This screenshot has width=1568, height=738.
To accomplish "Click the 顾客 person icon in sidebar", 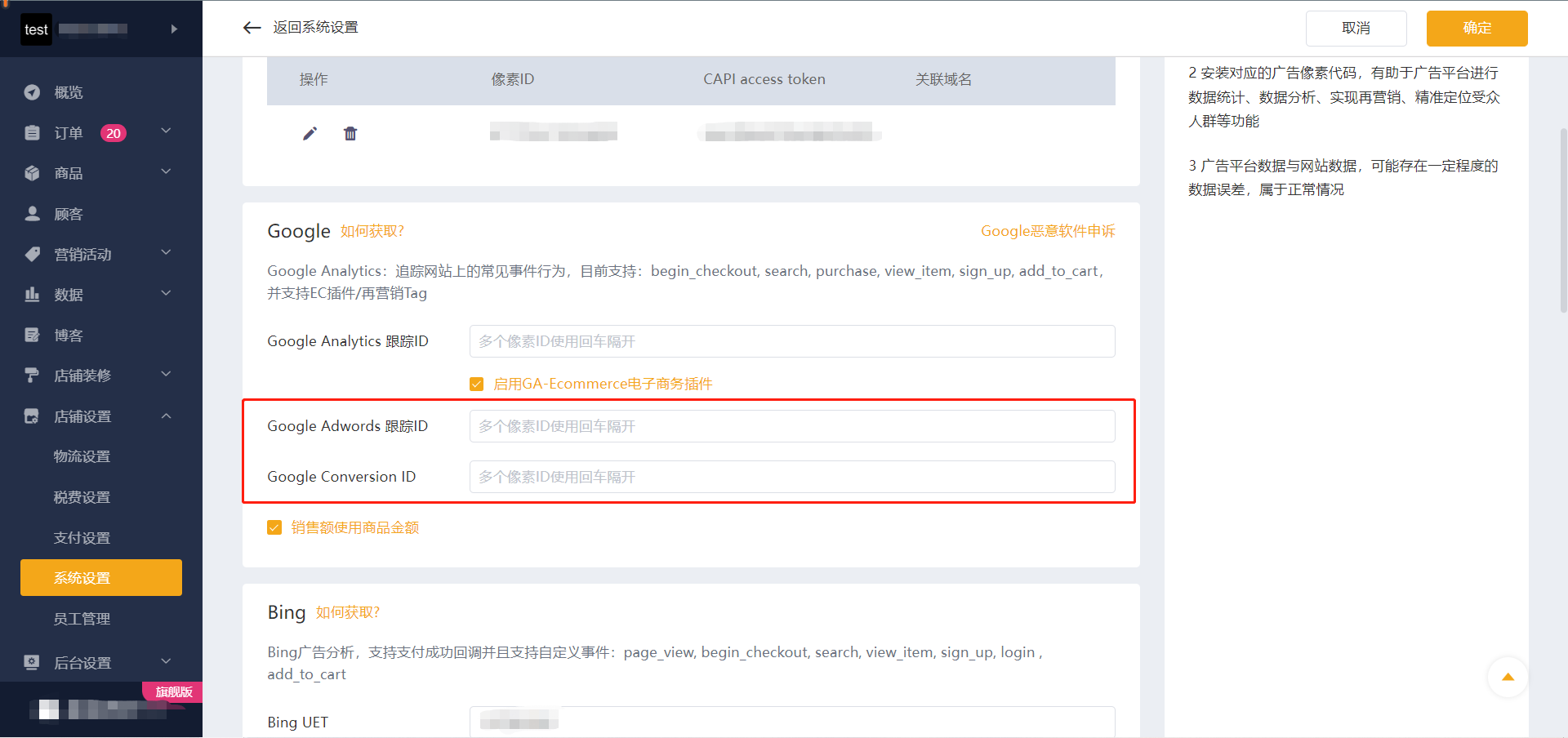I will tap(32, 214).
